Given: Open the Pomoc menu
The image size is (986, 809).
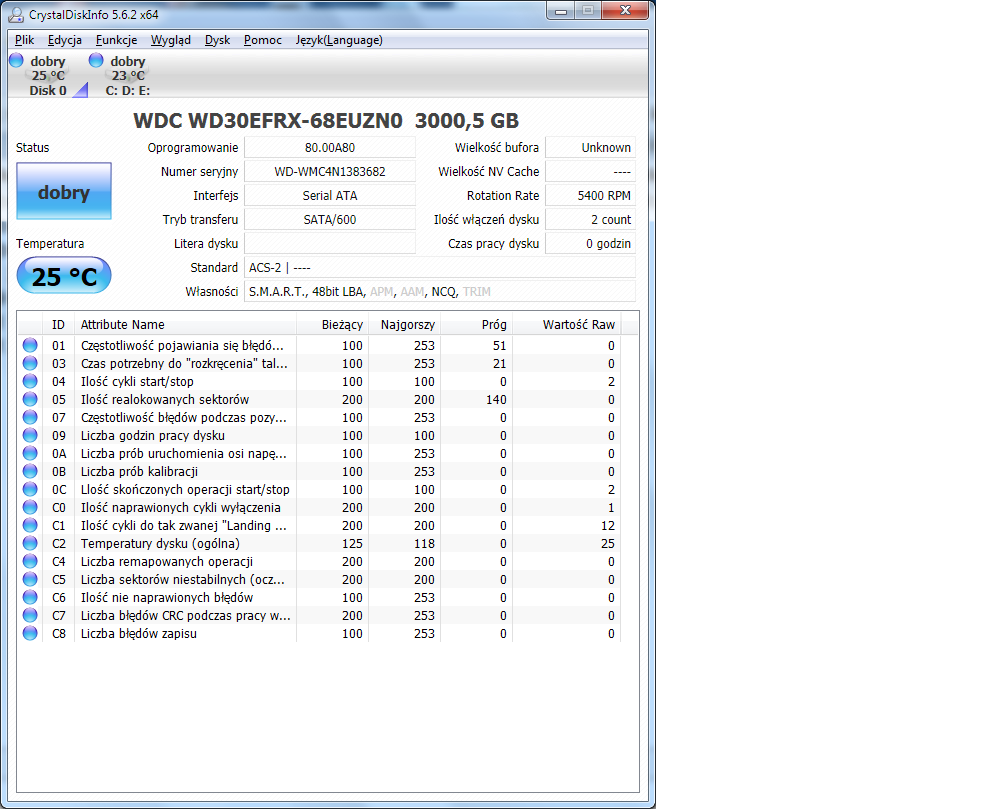Looking at the screenshot, I should (263, 40).
